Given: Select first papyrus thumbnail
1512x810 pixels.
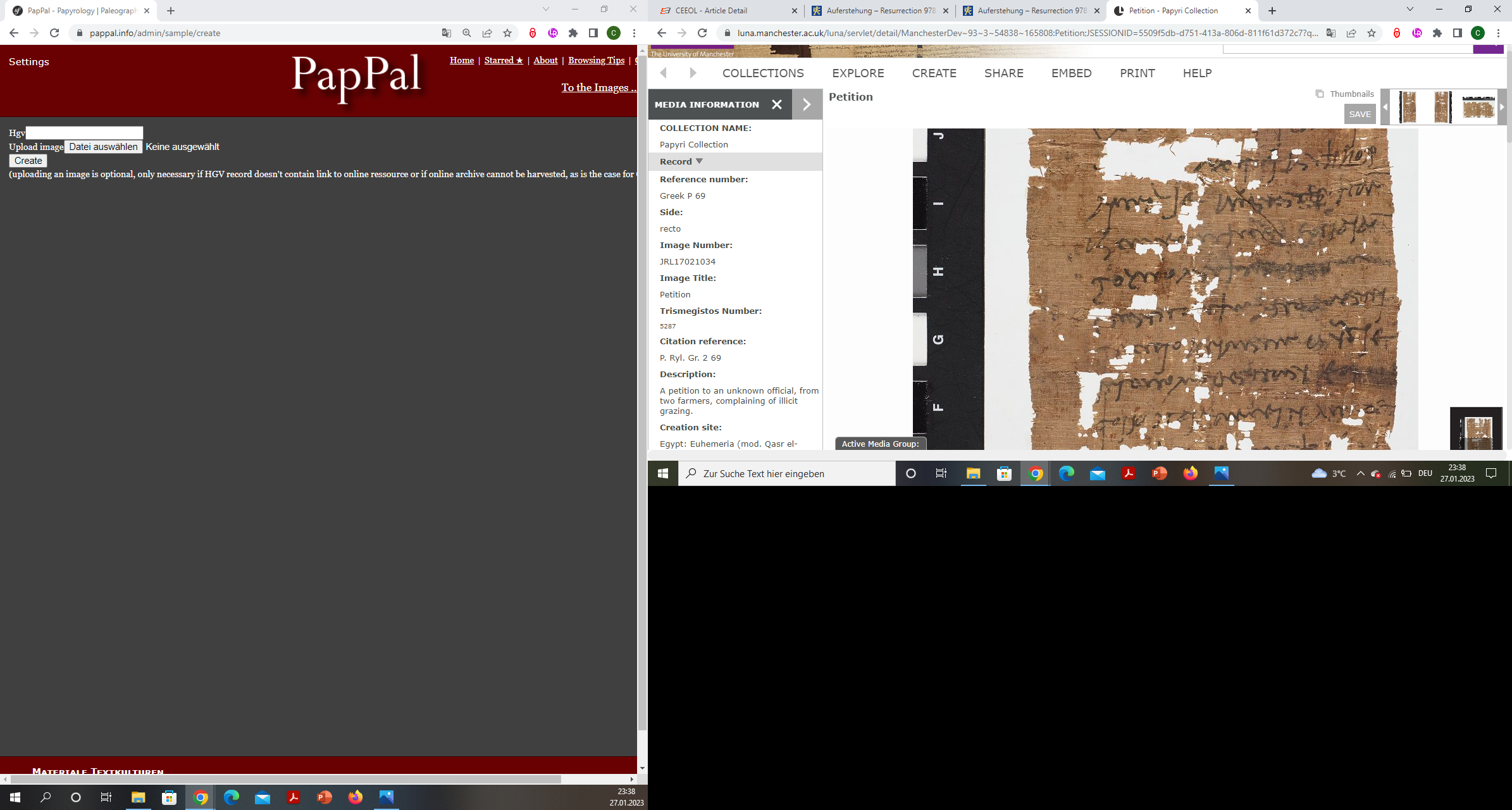Looking at the screenshot, I should pos(1408,106).
